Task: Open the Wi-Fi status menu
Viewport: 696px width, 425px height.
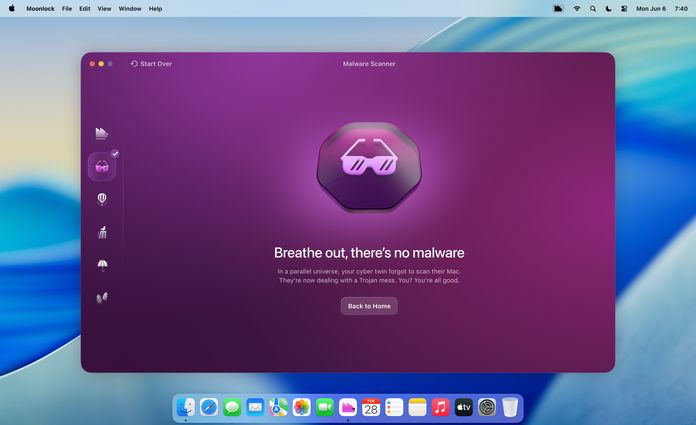Action: pyautogui.click(x=577, y=8)
